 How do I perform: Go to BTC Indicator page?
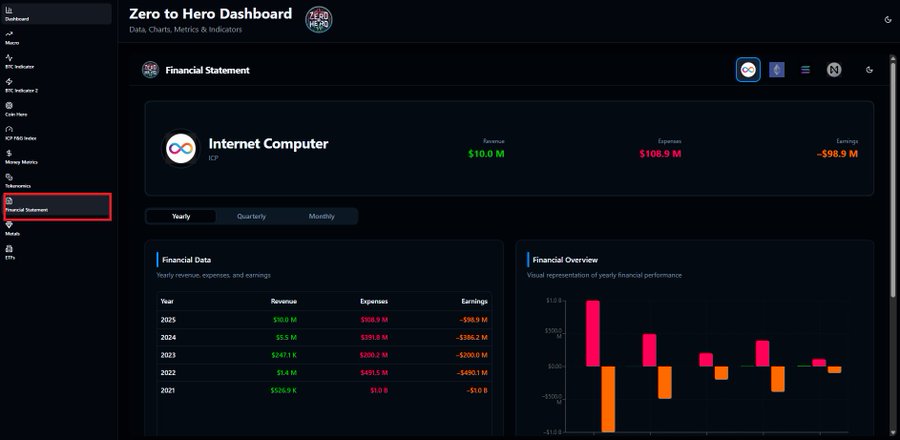click(x=56, y=62)
